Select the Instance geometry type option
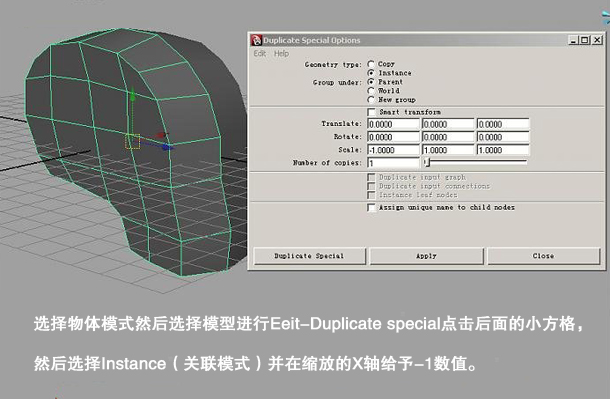This screenshot has width=610, height=399. point(371,73)
